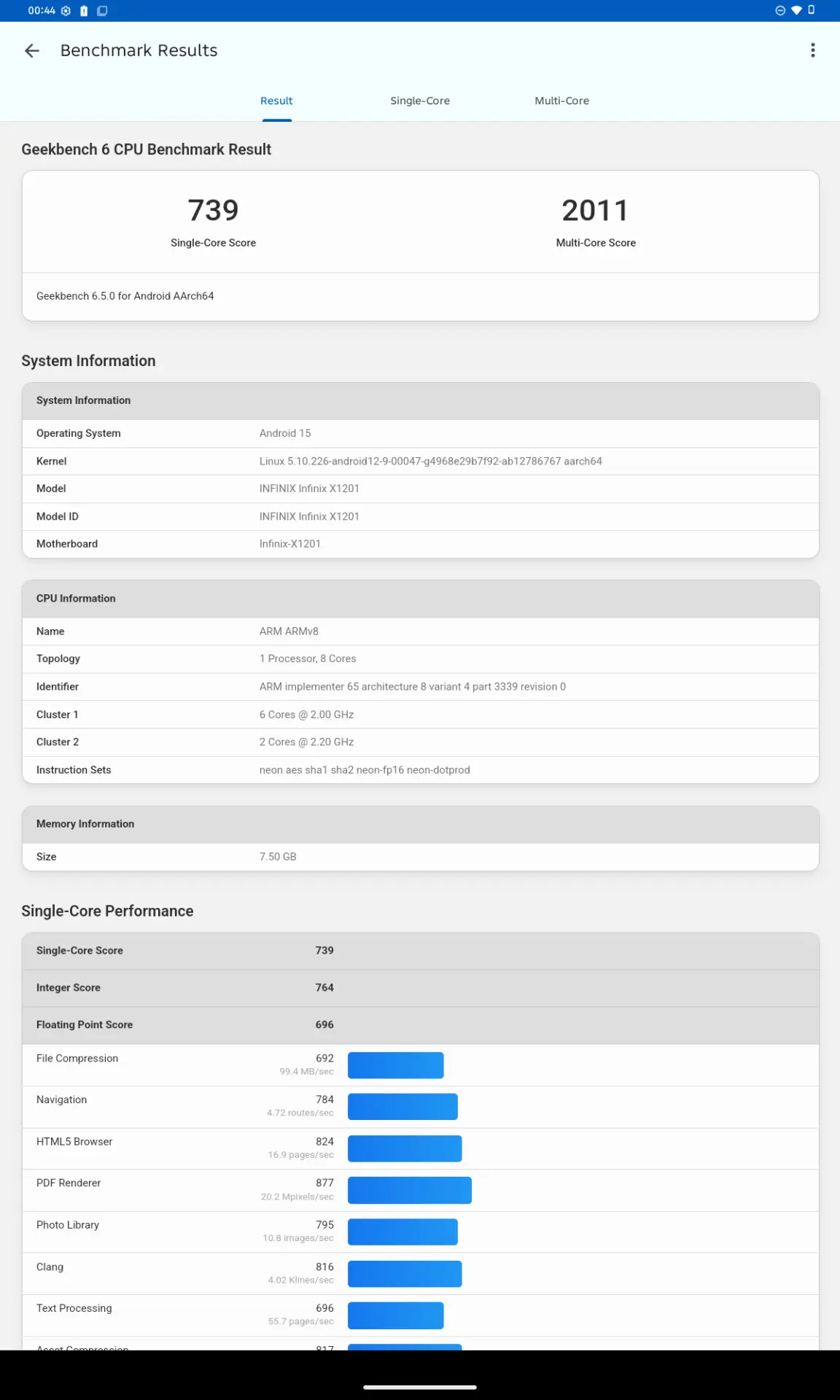Tap the 2011 Multi-Core Score
The height and width of the screenshot is (1400, 840).
(595, 211)
